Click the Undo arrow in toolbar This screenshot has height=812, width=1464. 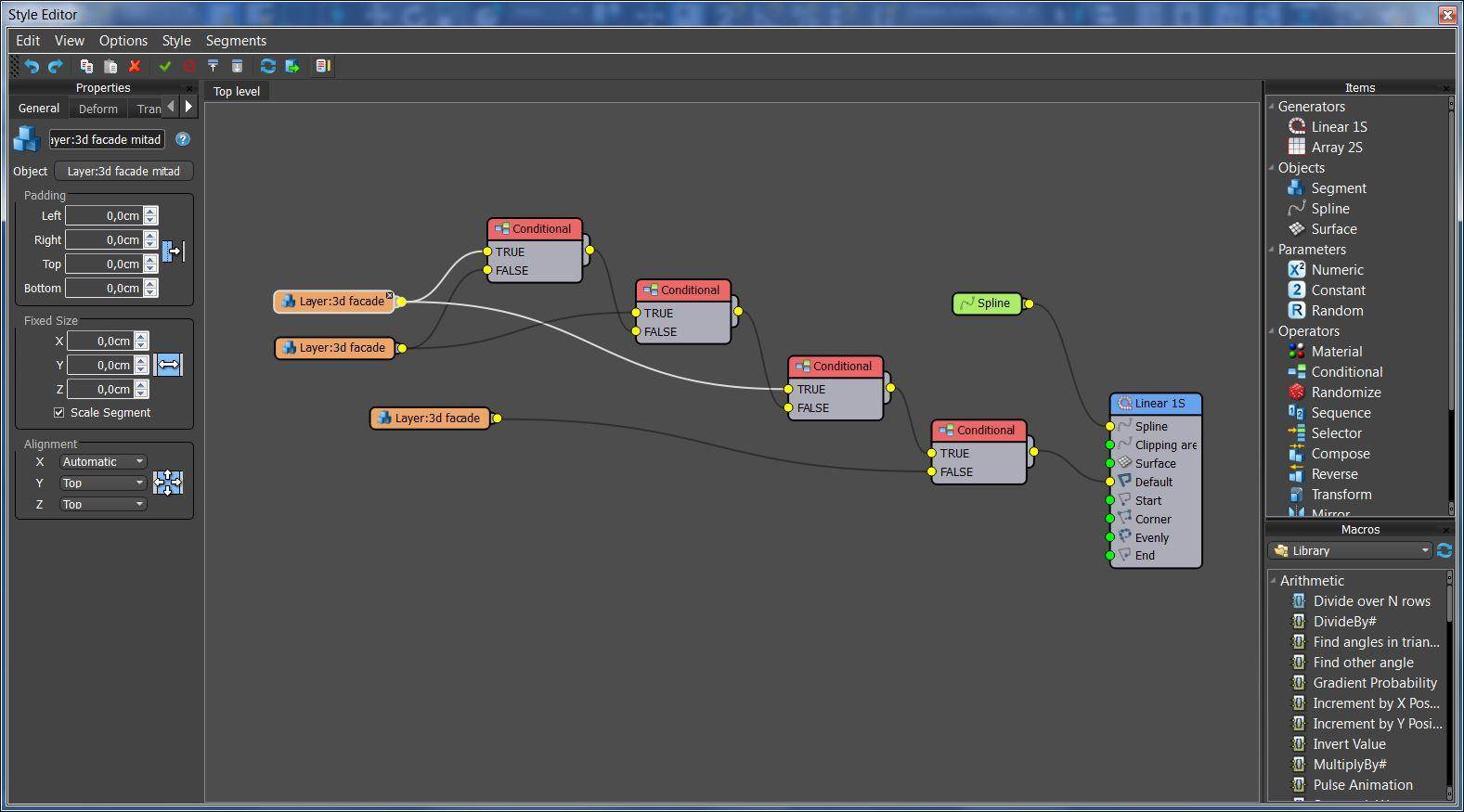point(32,66)
